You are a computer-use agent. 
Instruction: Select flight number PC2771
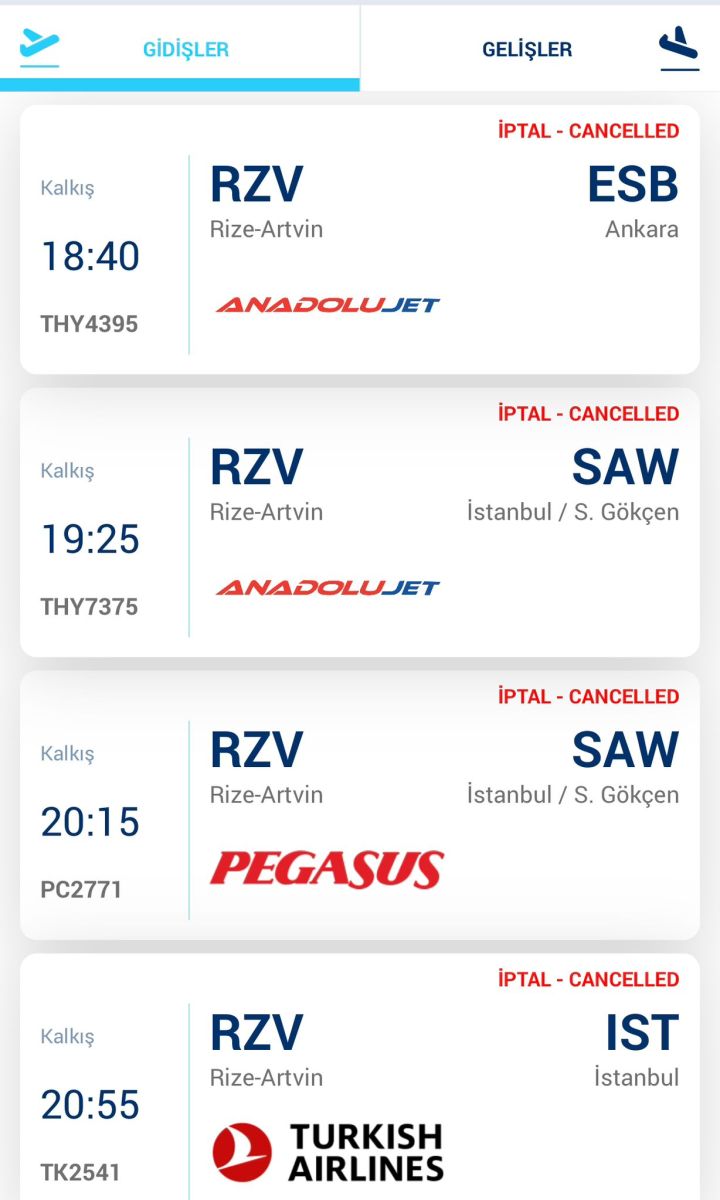[81, 890]
